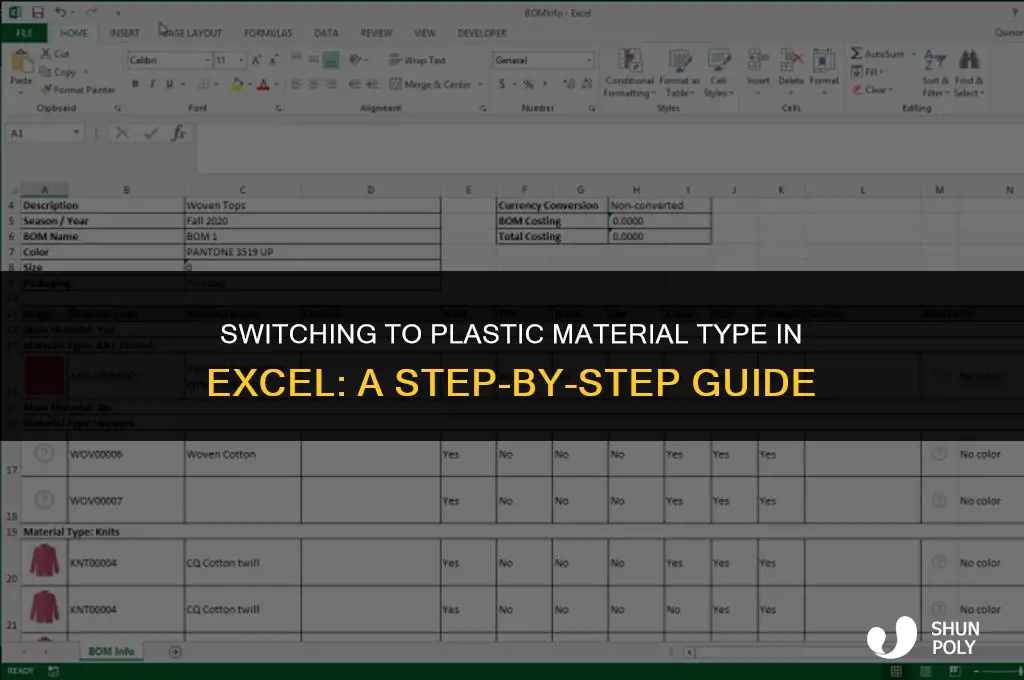The height and width of the screenshot is (680, 1024).
Task: Click the Format cells button
Action: [x=824, y=71]
